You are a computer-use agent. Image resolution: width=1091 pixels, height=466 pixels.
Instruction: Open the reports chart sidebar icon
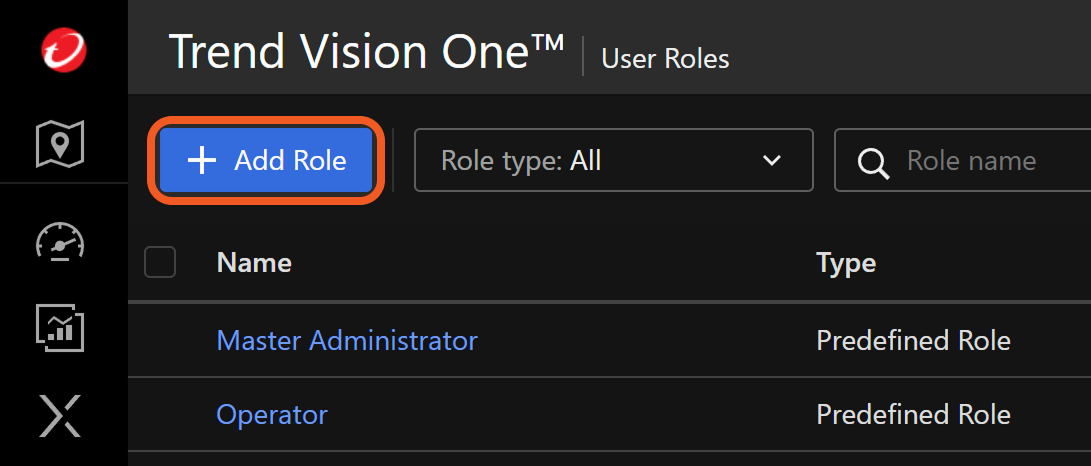[60, 328]
